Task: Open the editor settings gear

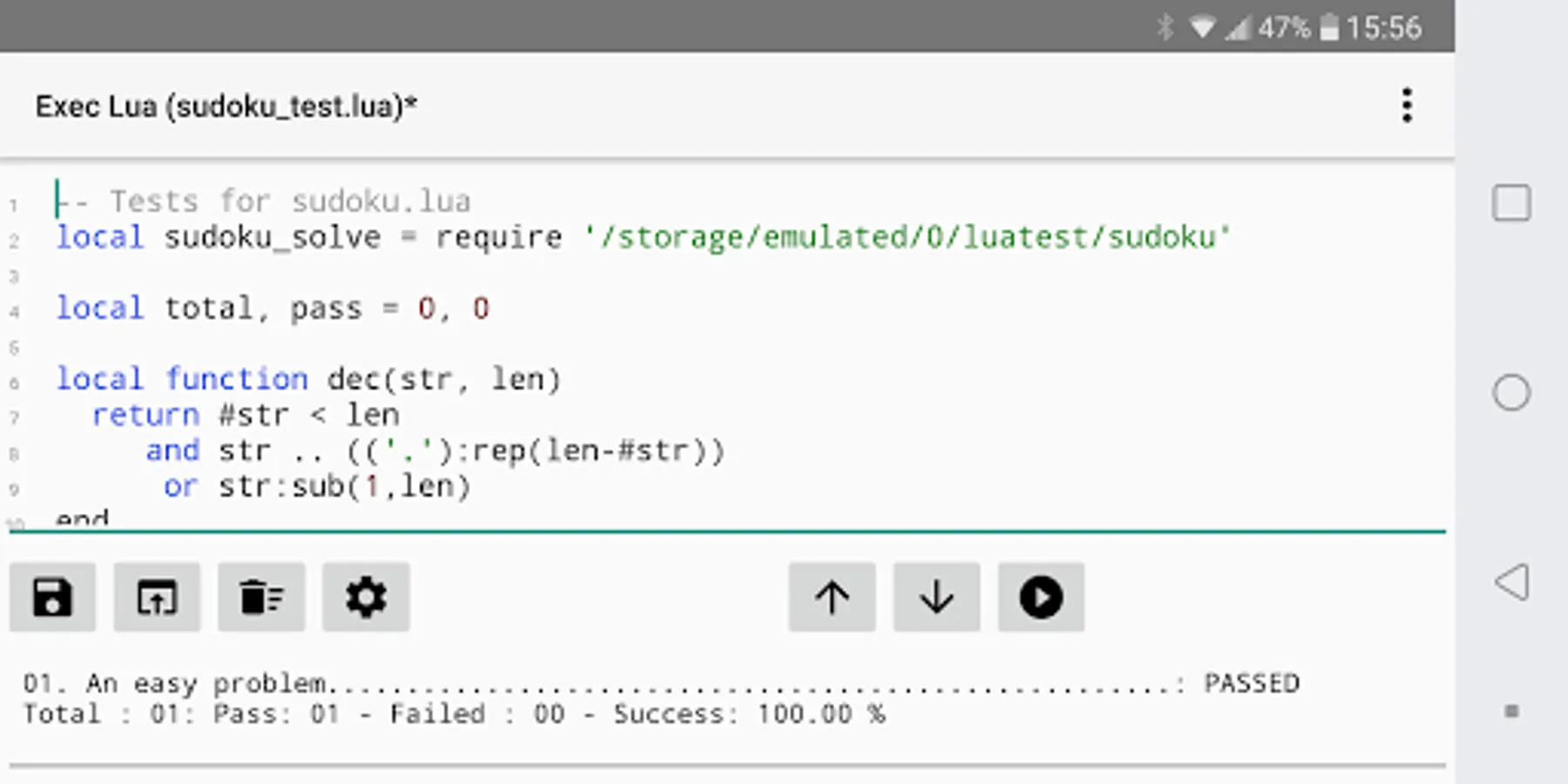Action: coord(366,598)
